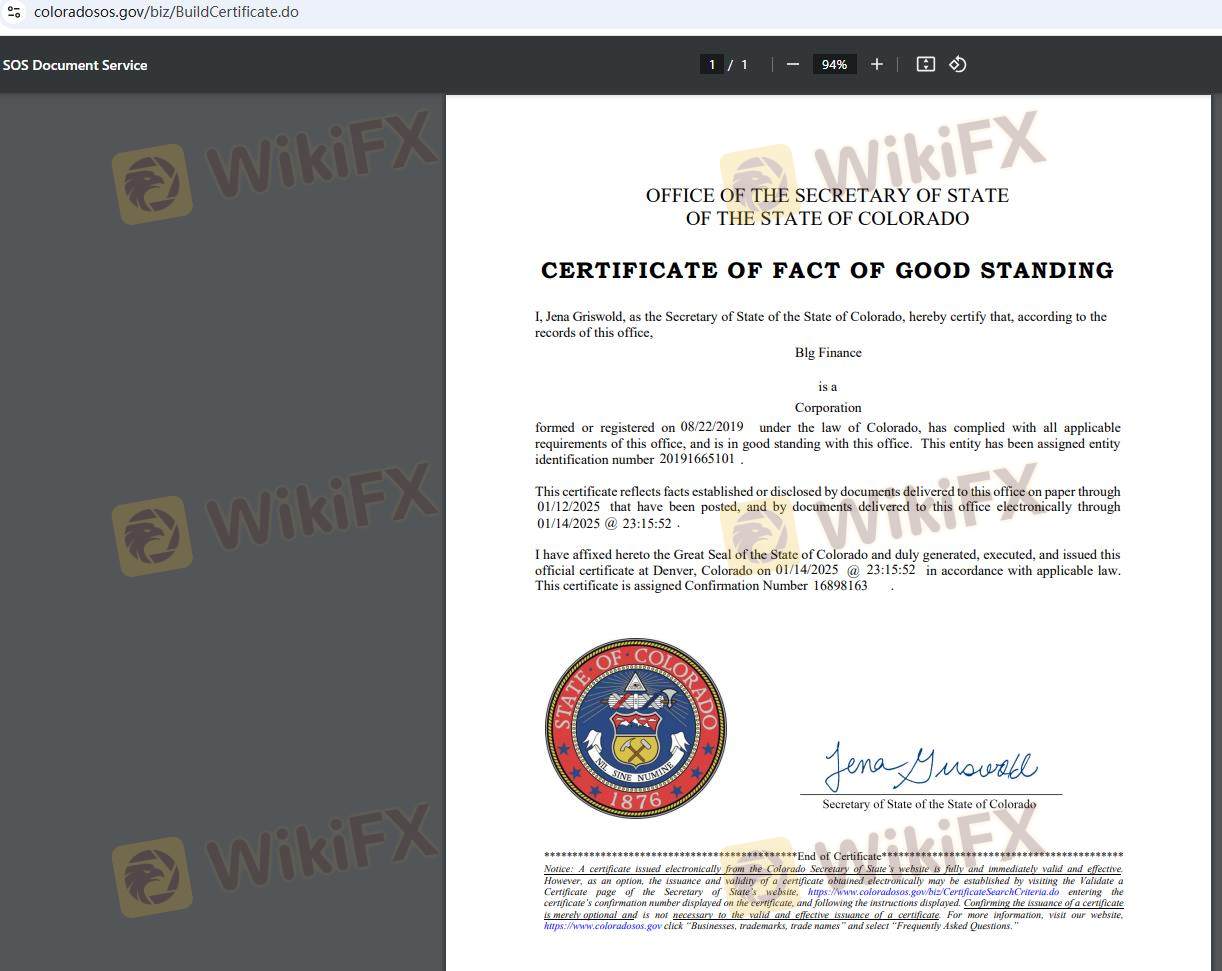The image size is (1222, 971).
Task: Click the SOS Document Service title
Action: pyautogui.click(x=75, y=65)
